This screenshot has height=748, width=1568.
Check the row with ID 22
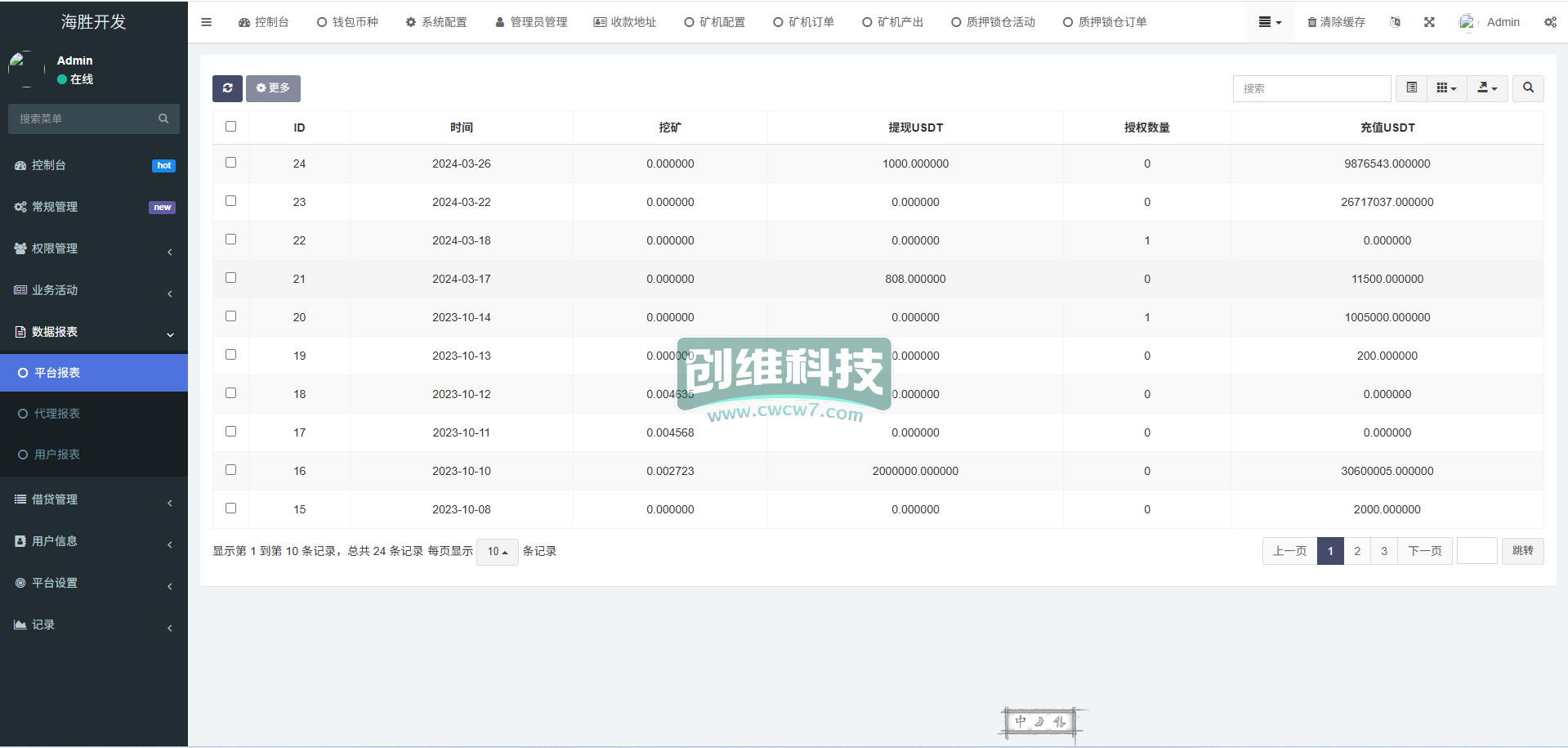pyautogui.click(x=230, y=240)
